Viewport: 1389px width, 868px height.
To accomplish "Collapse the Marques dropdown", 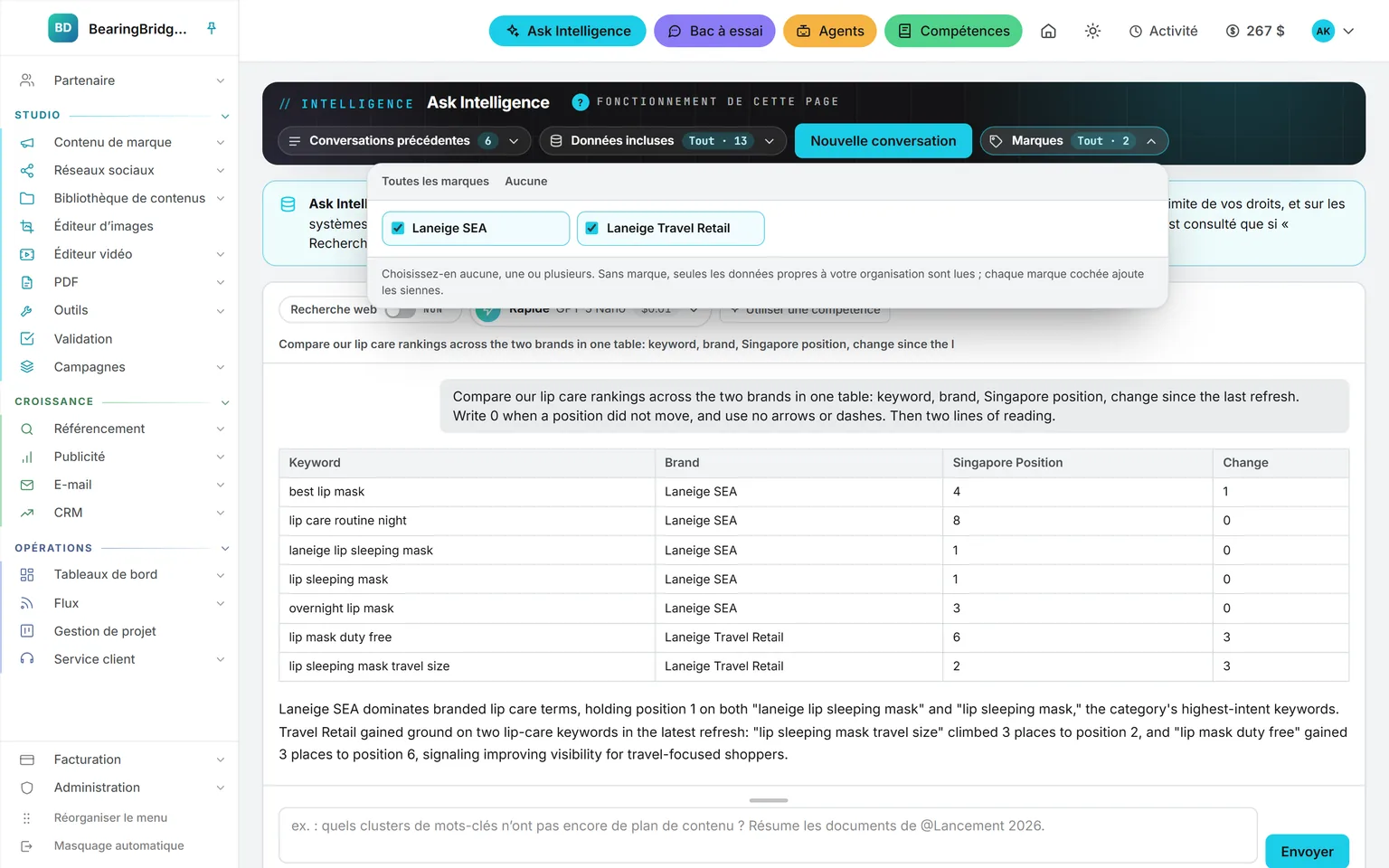I will point(1074,141).
